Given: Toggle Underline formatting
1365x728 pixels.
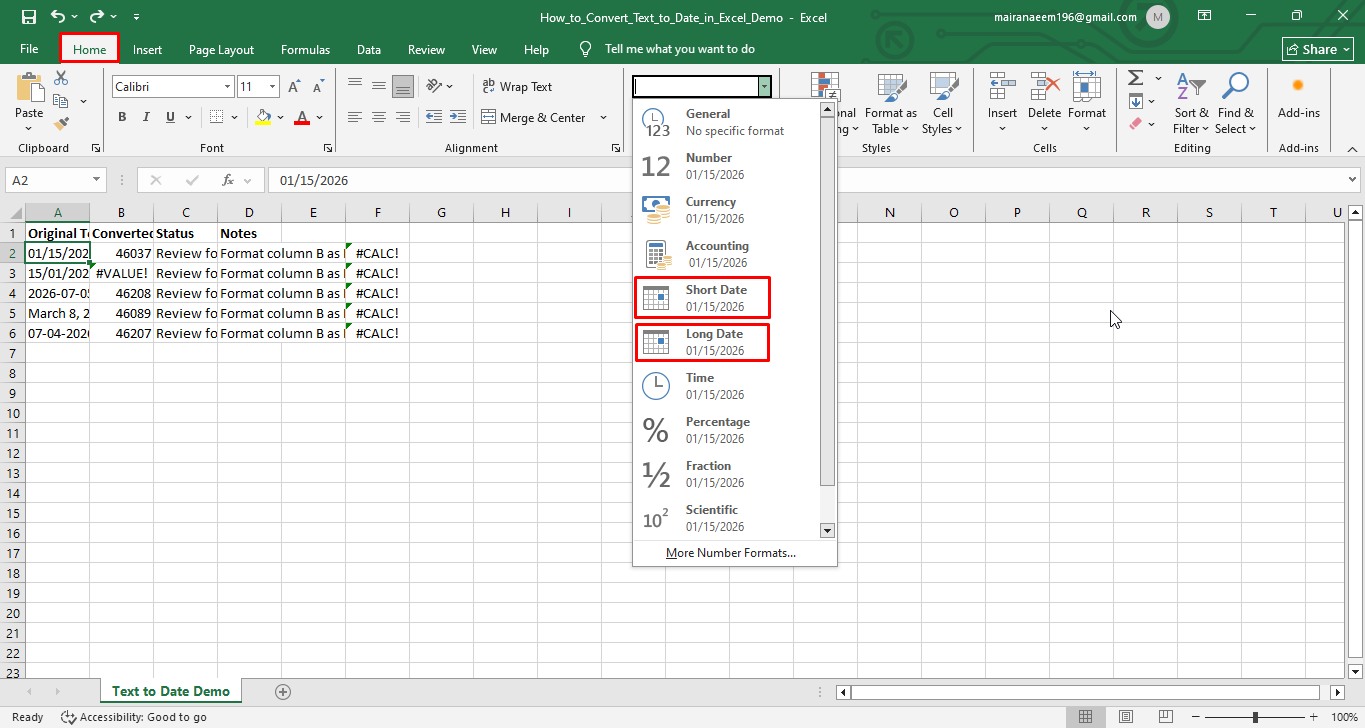Looking at the screenshot, I should 171,117.
